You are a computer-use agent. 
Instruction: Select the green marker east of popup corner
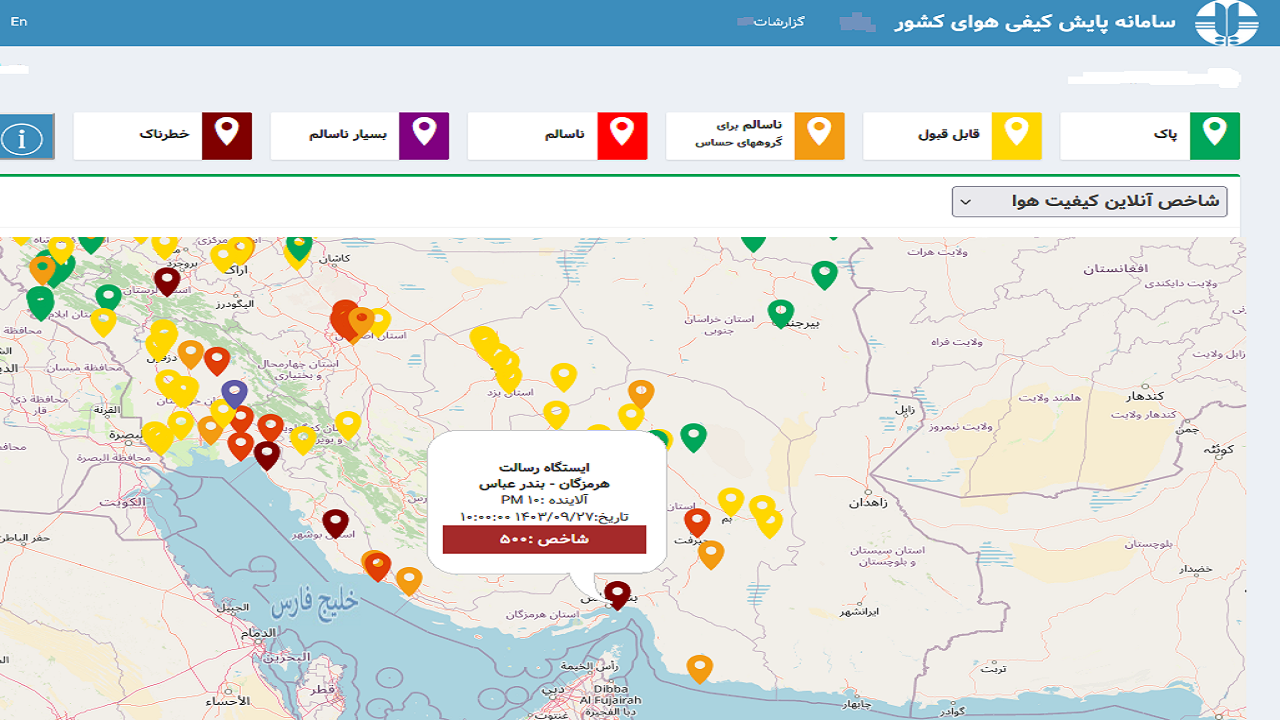click(693, 437)
